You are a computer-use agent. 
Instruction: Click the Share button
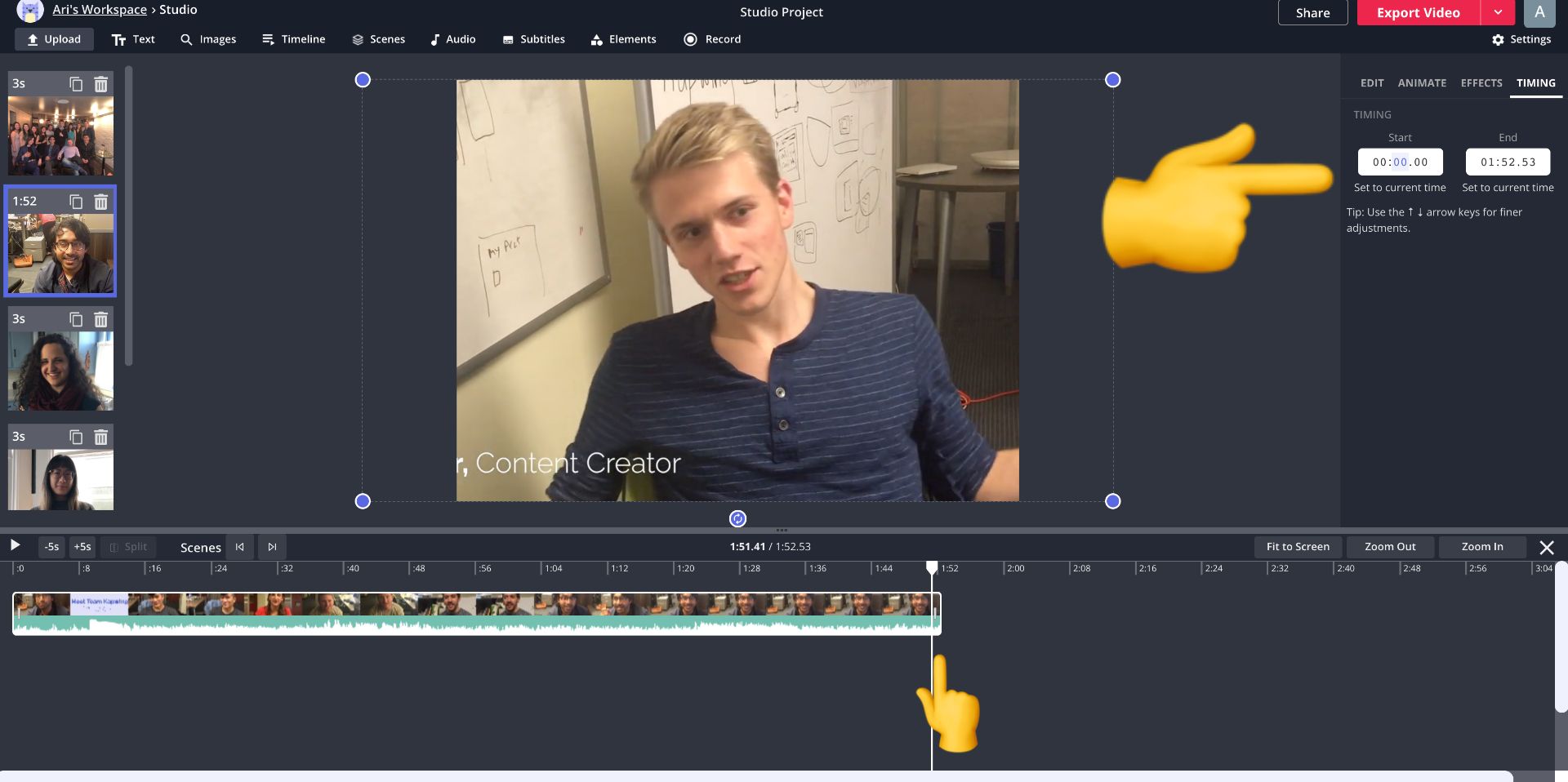(x=1312, y=12)
